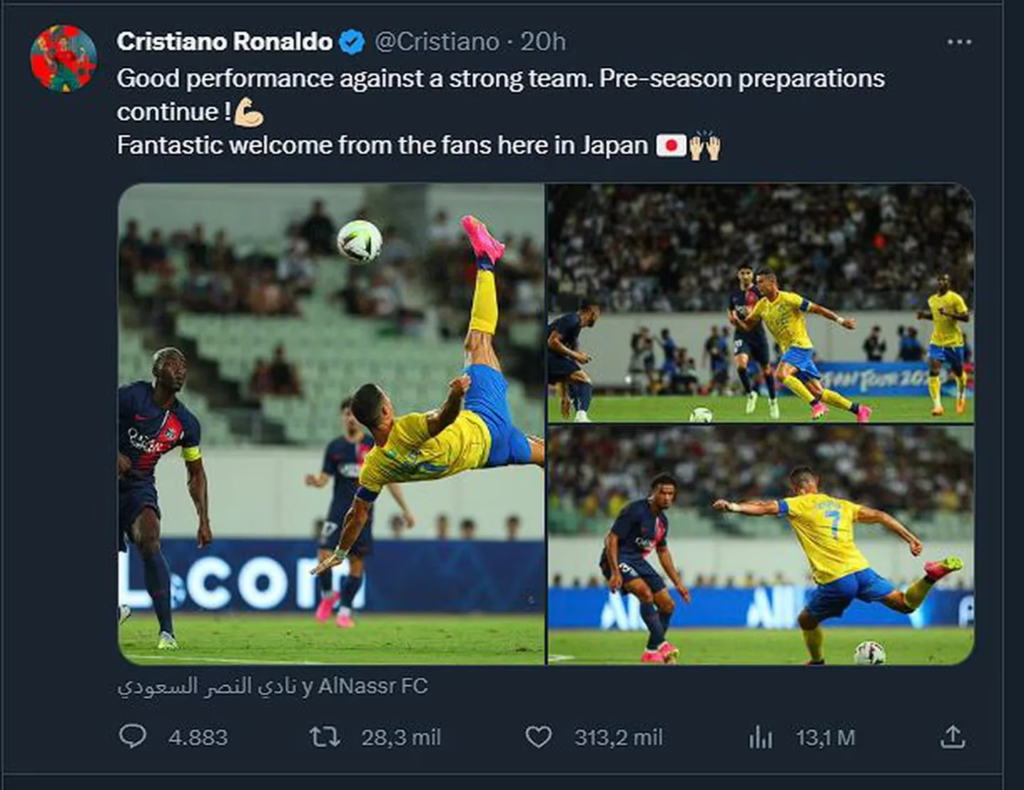Open the 20h timestamp link
Screen dimensions: 1024x790
(543, 42)
